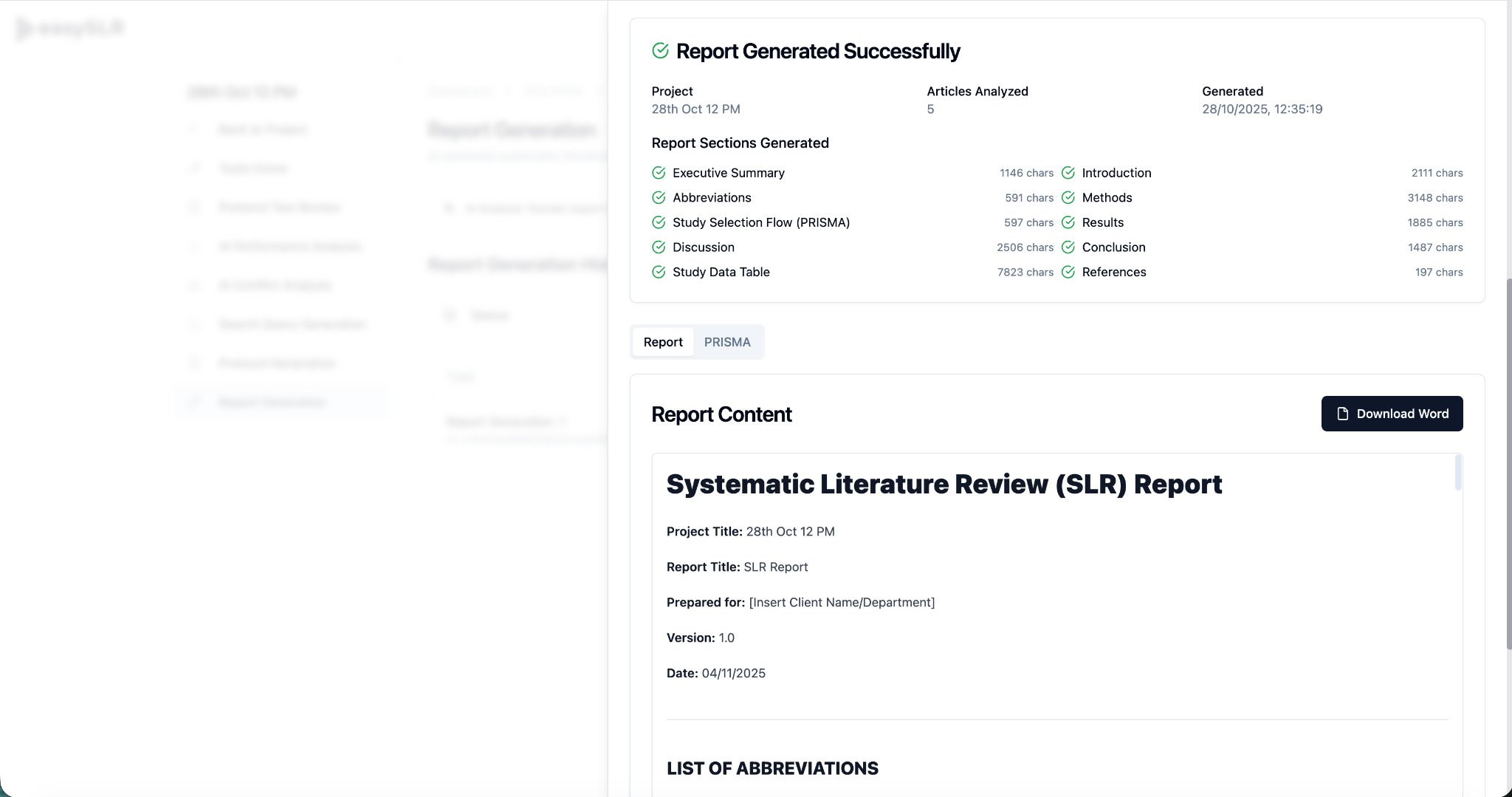This screenshot has height=797, width=1512.
Task: Click the check icon next to Executive Summary
Action: (659, 173)
